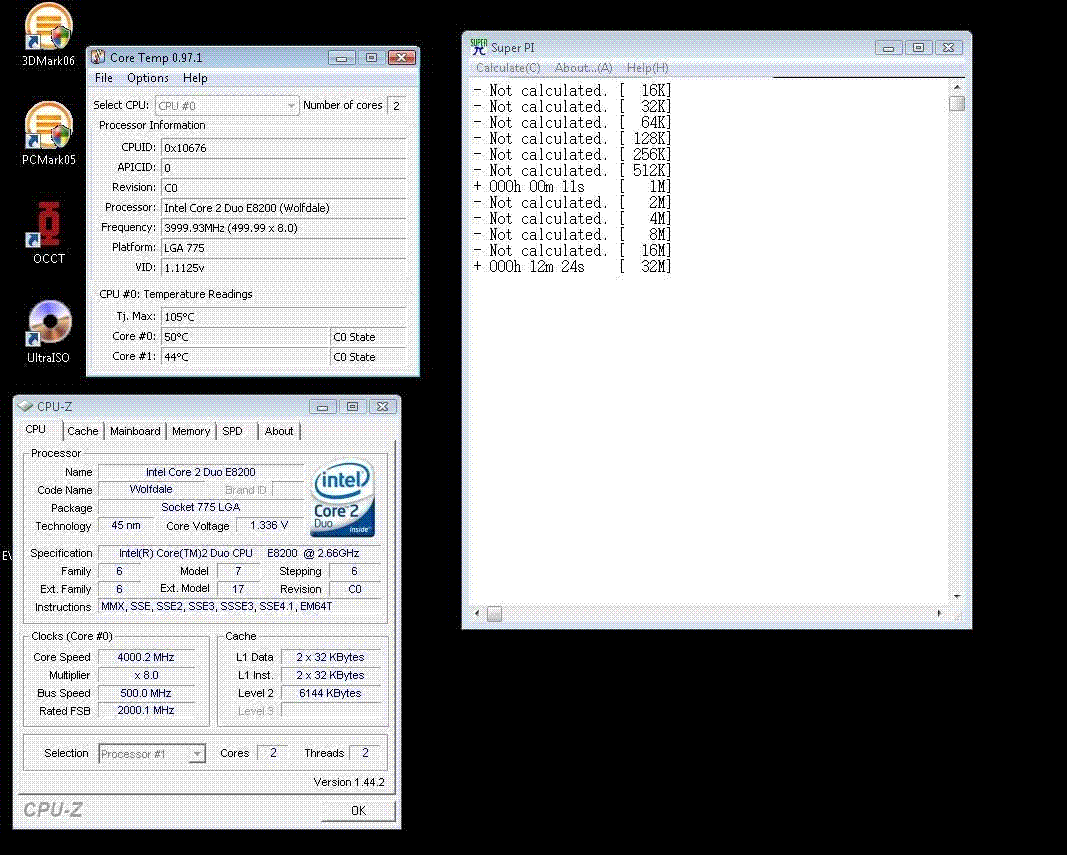Open the OCCT desktop shortcut
1067x855 pixels.
click(48, 233)
